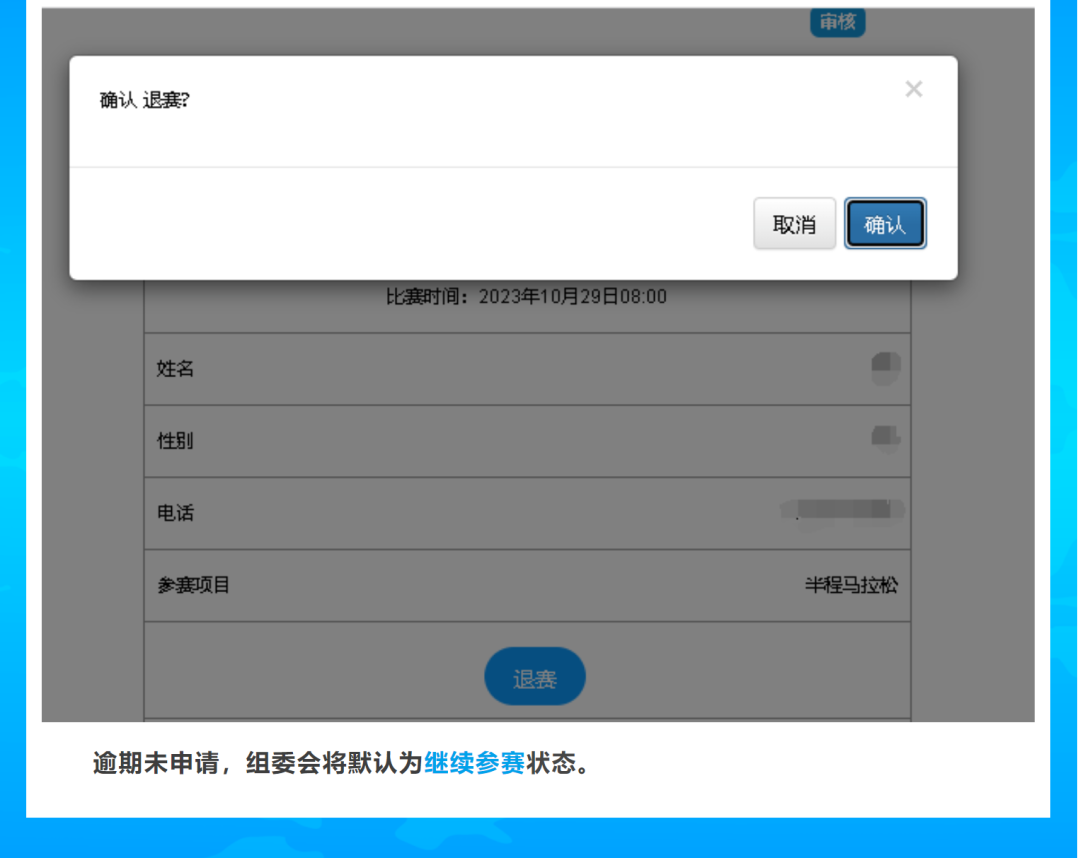Click the 参赛项目 row label
Image resolution: width=1080 pixels, height=858 pixels.
coord(193,585)
